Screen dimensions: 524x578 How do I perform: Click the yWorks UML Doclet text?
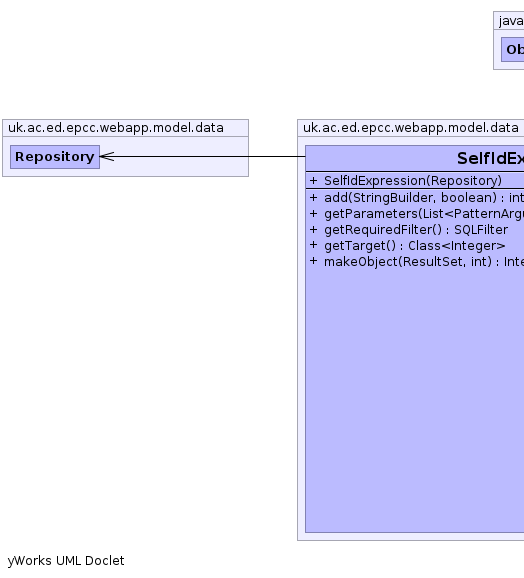click(66, 561)
